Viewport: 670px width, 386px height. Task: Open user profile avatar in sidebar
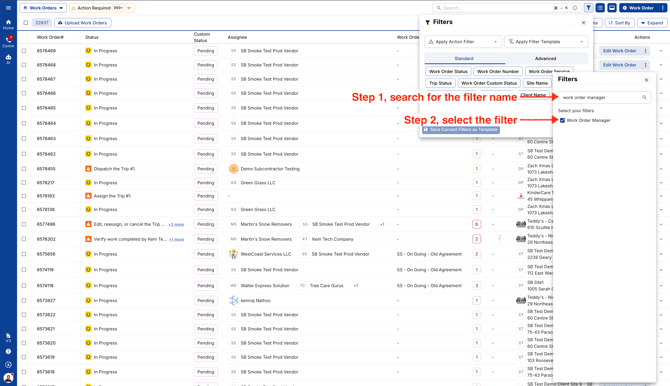coord(8,378)
